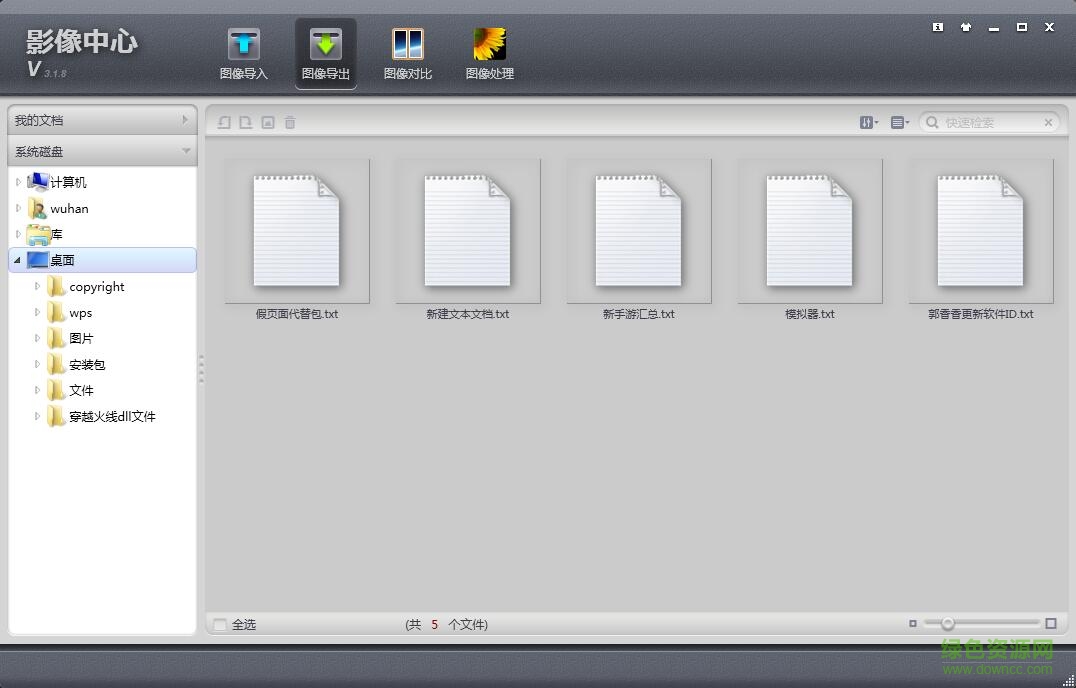Select the 安装包 folder in tree
The height and width of the screenshot is (688, 1076).
click(x=87, y=365)
